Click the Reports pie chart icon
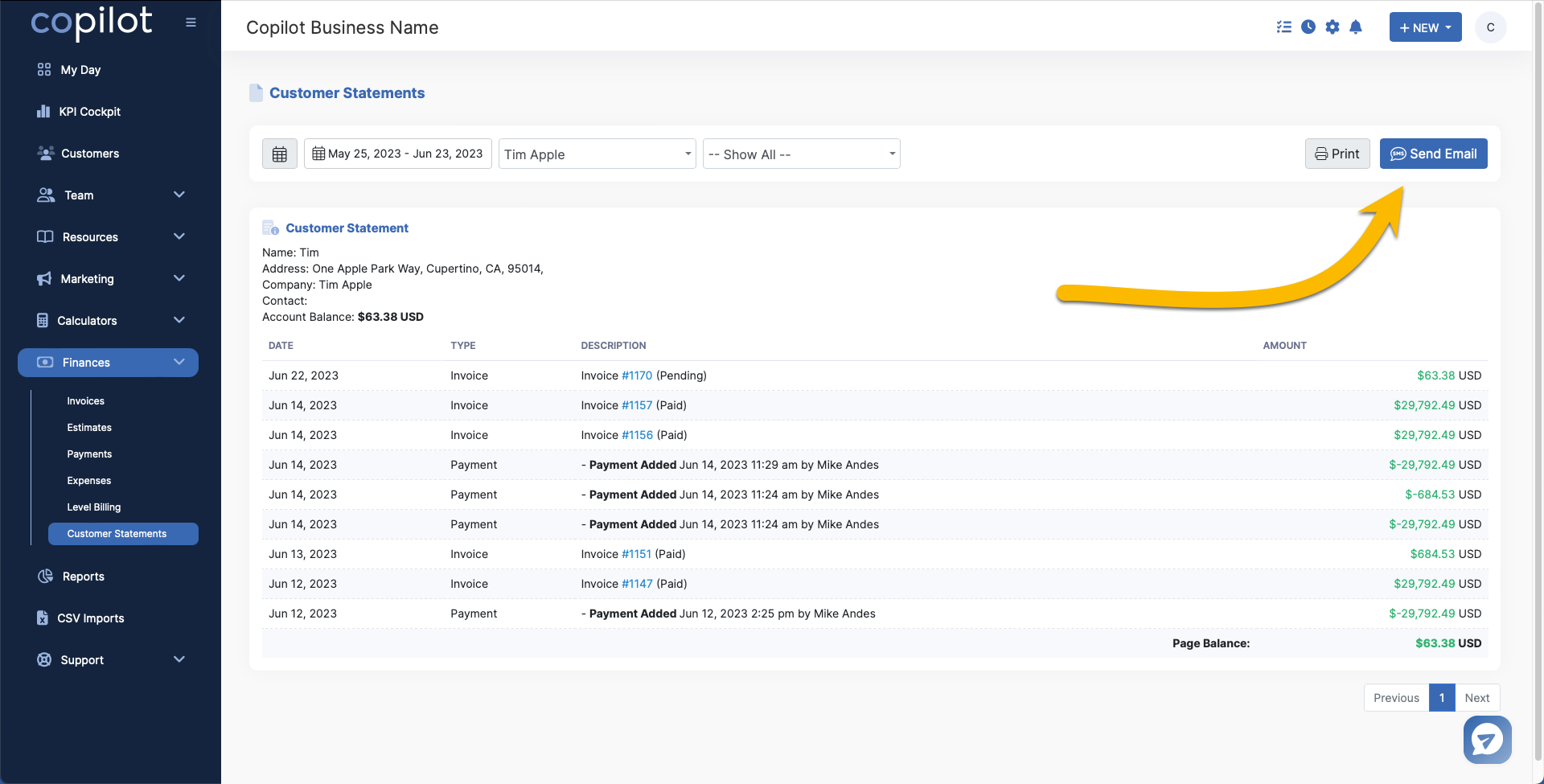 click(x=45, y=577)
